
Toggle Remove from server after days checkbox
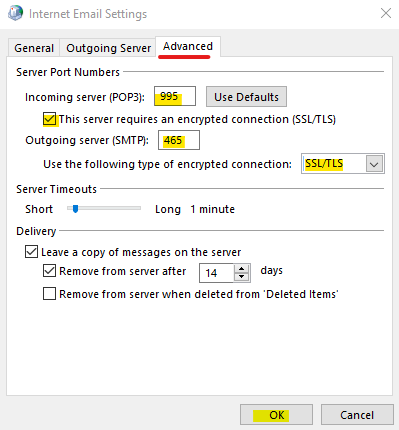click(49, 271)
